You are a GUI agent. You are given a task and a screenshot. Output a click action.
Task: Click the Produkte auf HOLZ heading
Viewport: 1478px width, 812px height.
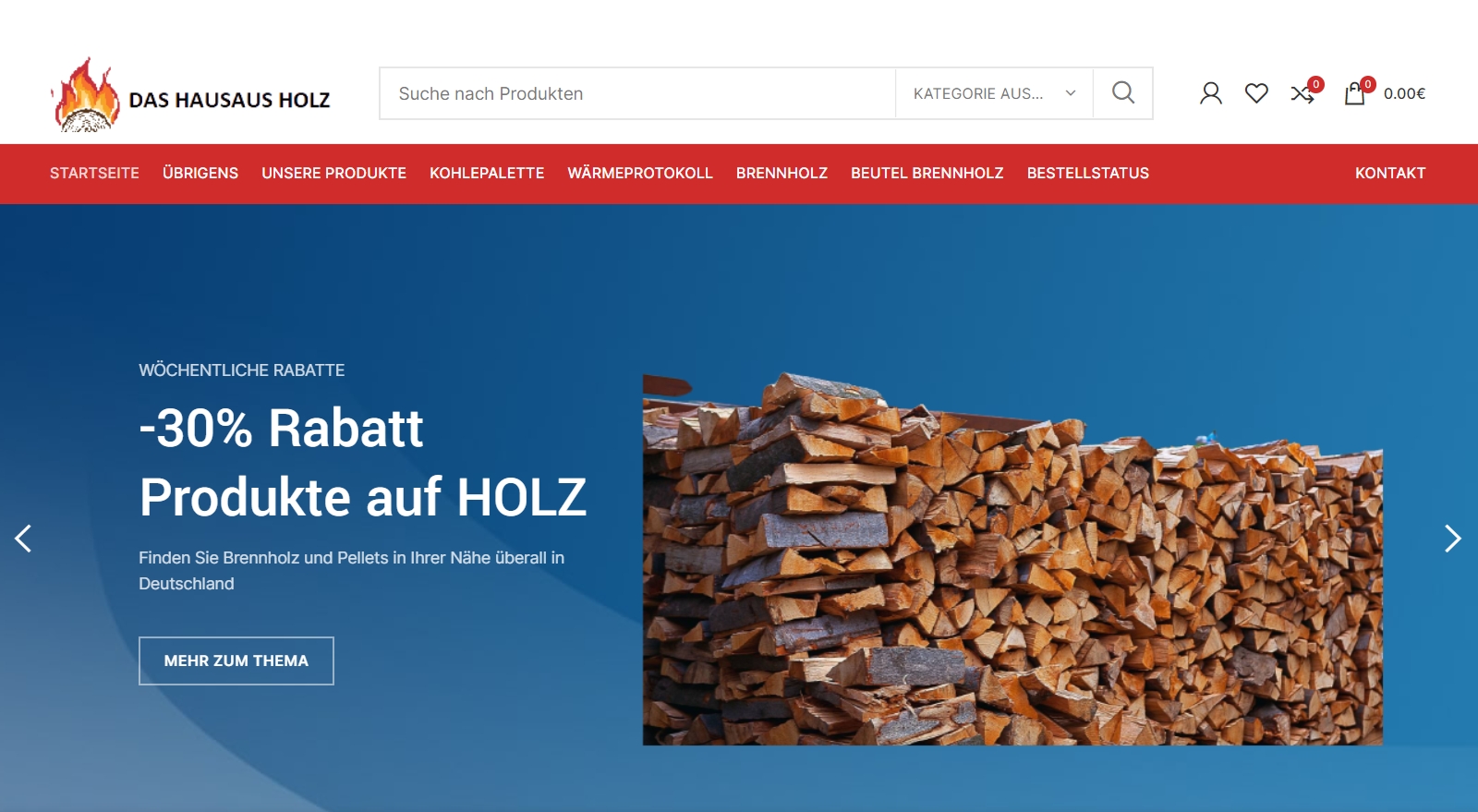363,497
